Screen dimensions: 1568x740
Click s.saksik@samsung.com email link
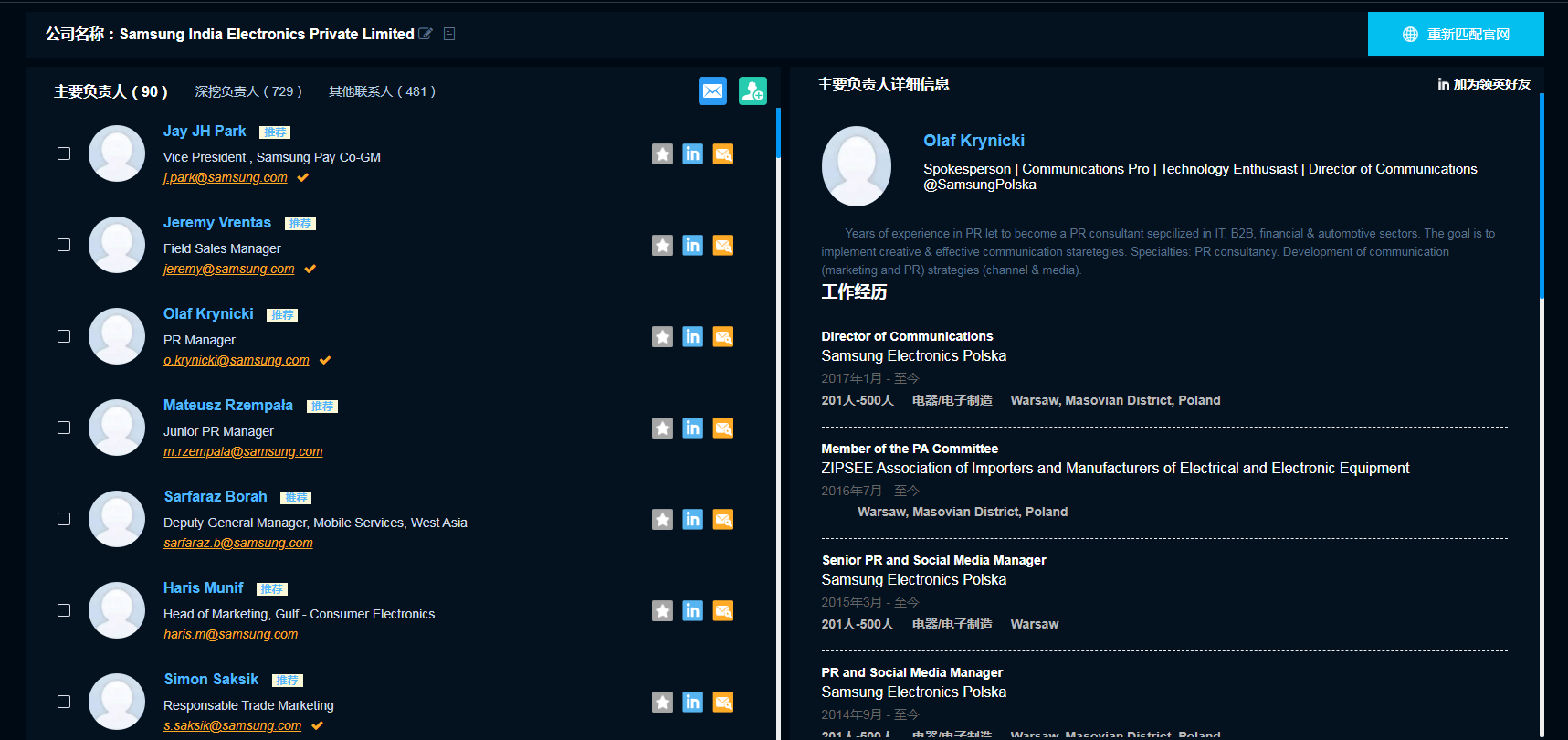[x=232, y=726]
